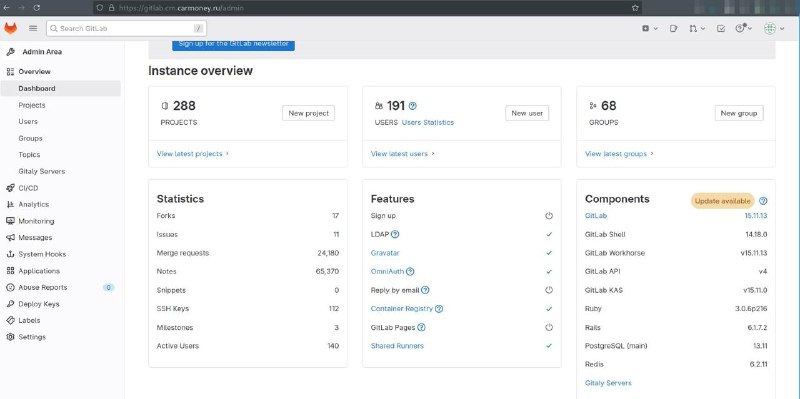Click the help icon beside Update available
The image size is (800, 399).
pyautogui.click(x=763, y=201)
